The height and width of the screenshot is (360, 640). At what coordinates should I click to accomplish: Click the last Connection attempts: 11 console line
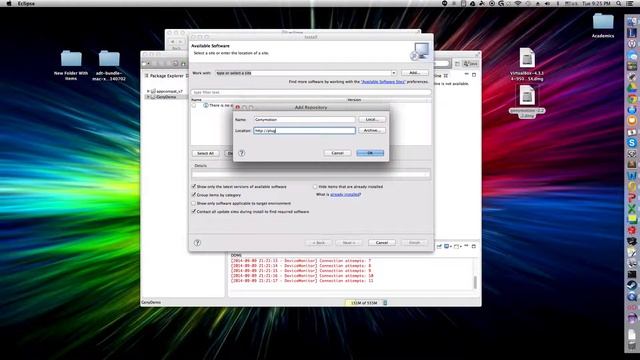(302, 281)
